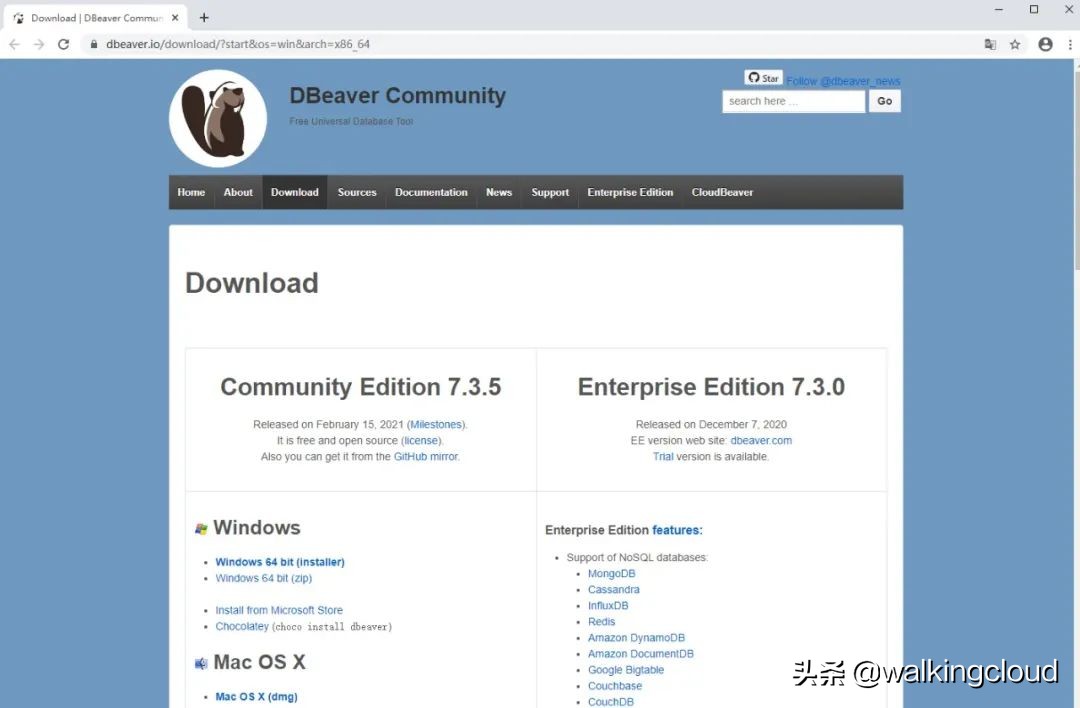1080x708 pixels.
Task: Switch to the Documentation menu item
Action: point(431,192)
